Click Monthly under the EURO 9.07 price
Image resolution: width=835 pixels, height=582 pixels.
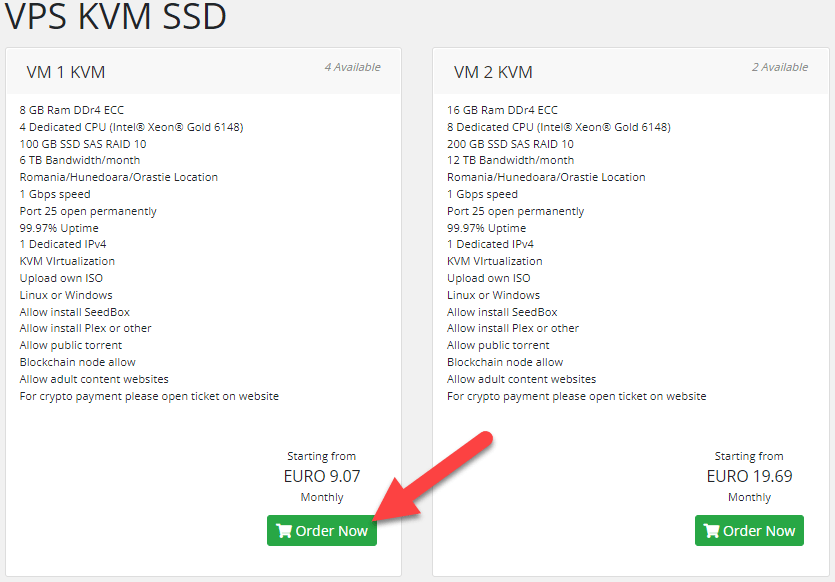pyautogui.click(x=321, y=497)
